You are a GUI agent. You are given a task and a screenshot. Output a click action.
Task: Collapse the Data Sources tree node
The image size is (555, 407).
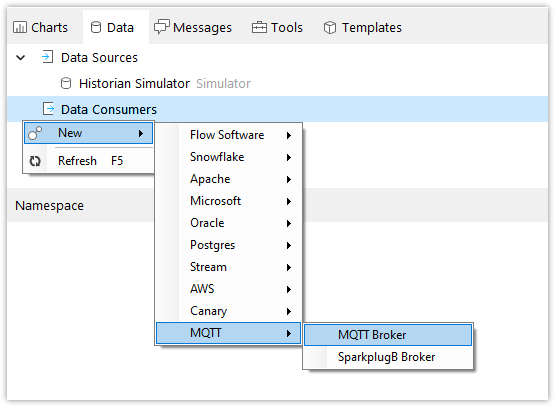21,57
